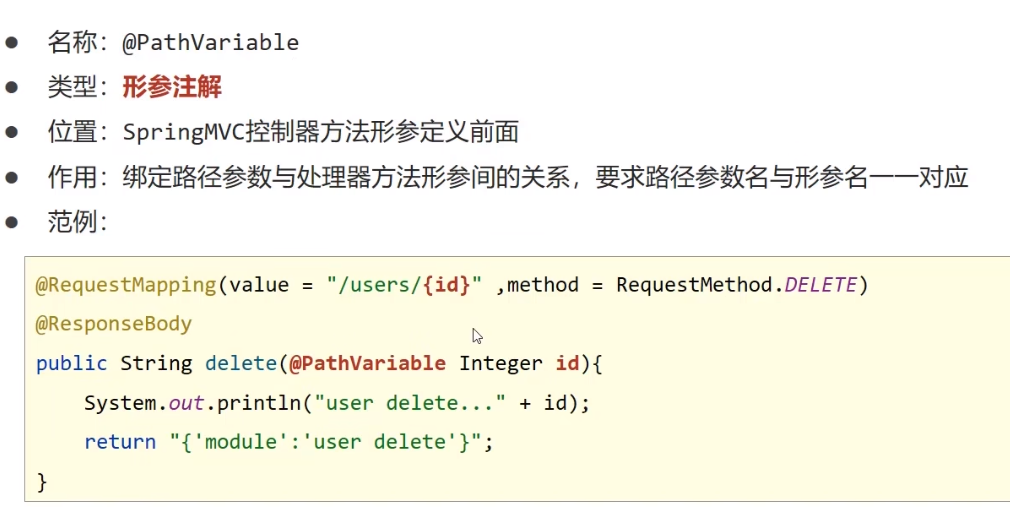Viewport: 1010px width, 507px height.
Task: Click RequestMethod.DELETE in the code
Action: click(x=736, y=285)
